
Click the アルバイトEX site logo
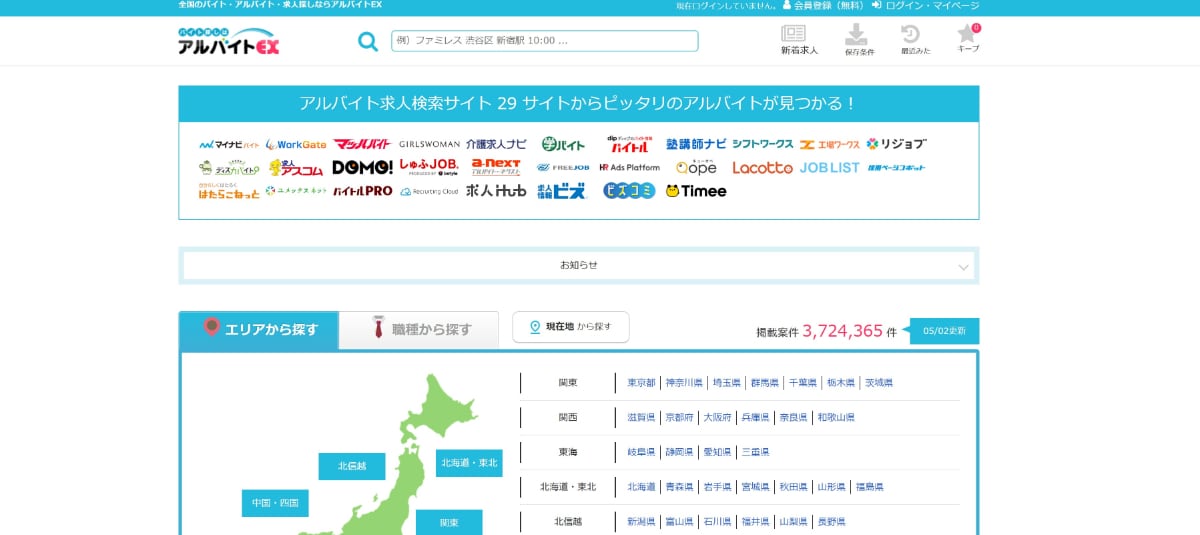click(x=228, y=41)
